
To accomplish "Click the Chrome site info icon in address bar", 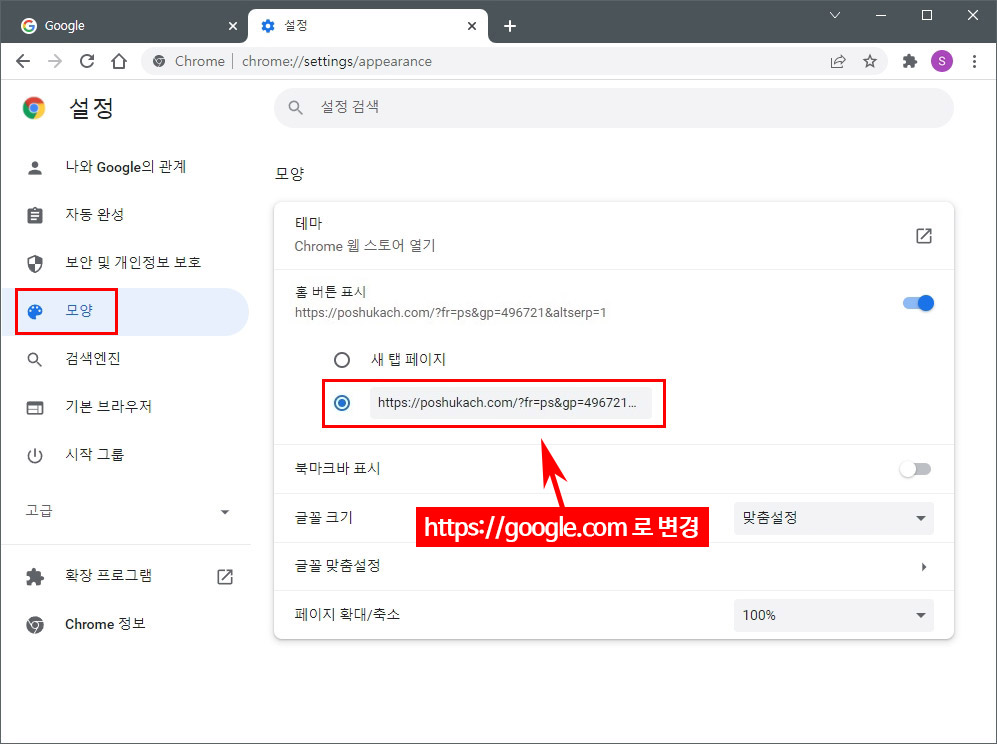I will click(x=159, y=61).
